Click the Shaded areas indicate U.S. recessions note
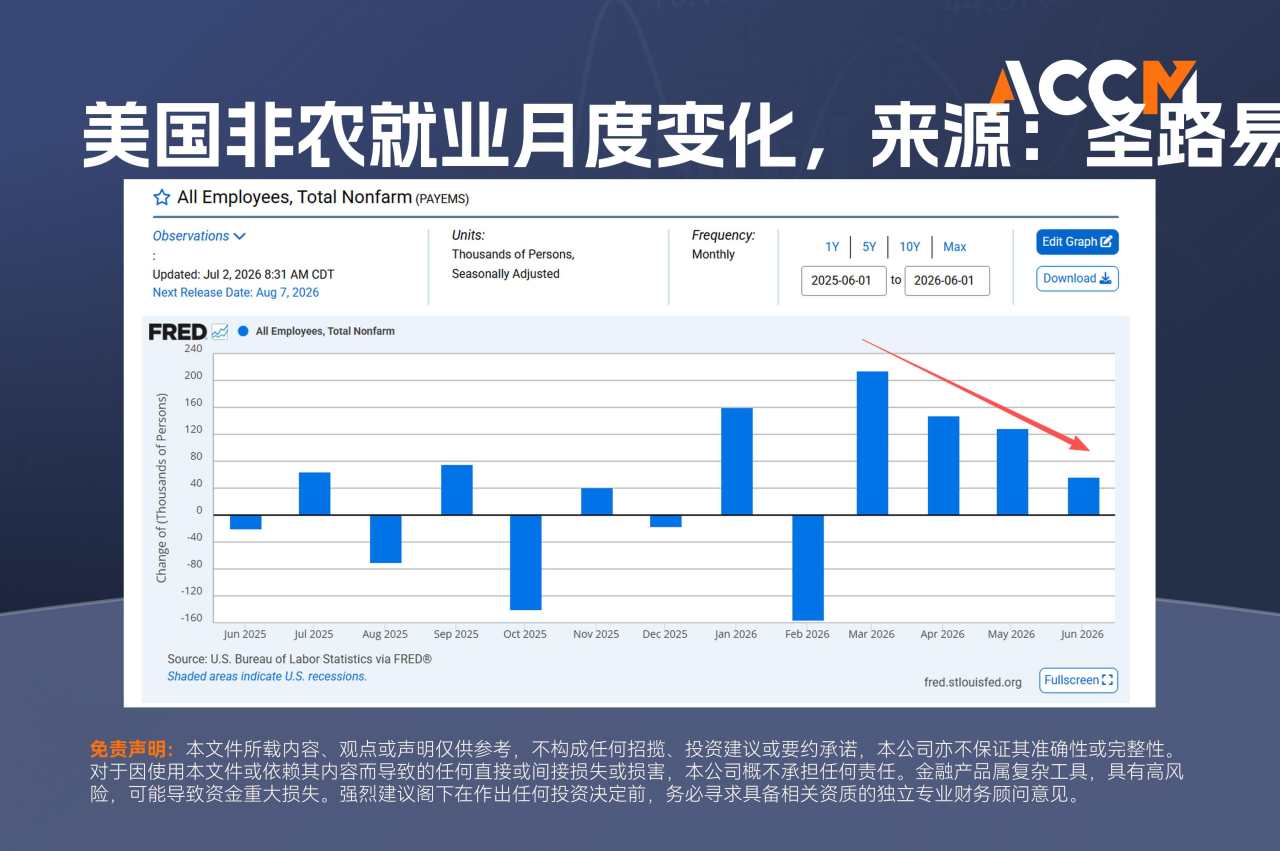 [267, 677]
